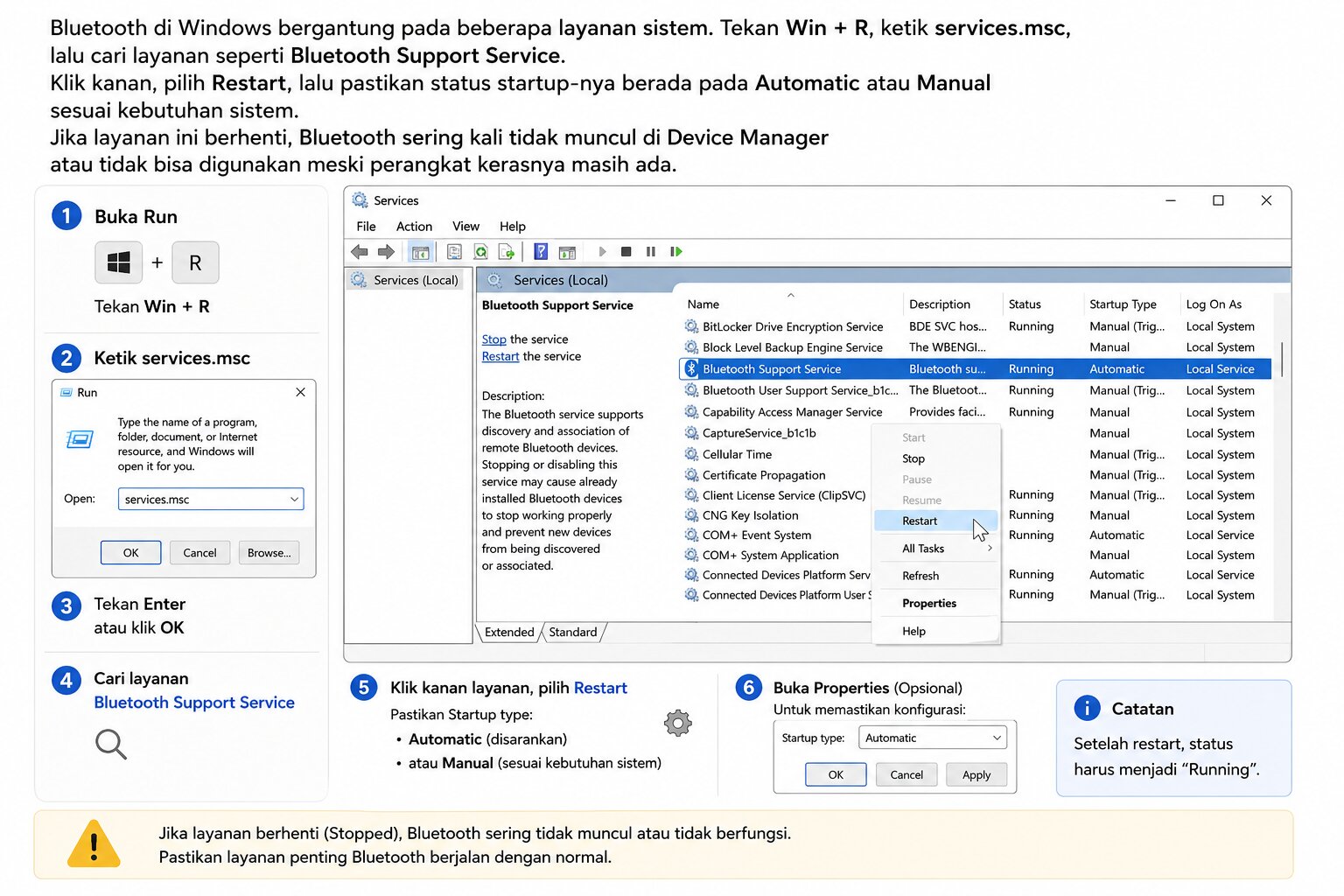The height and width of the screenshot is (896, 1344).
Task: Click the Browse... button in Run dialog
Action: pyautogui.click(x=269, y=553)
